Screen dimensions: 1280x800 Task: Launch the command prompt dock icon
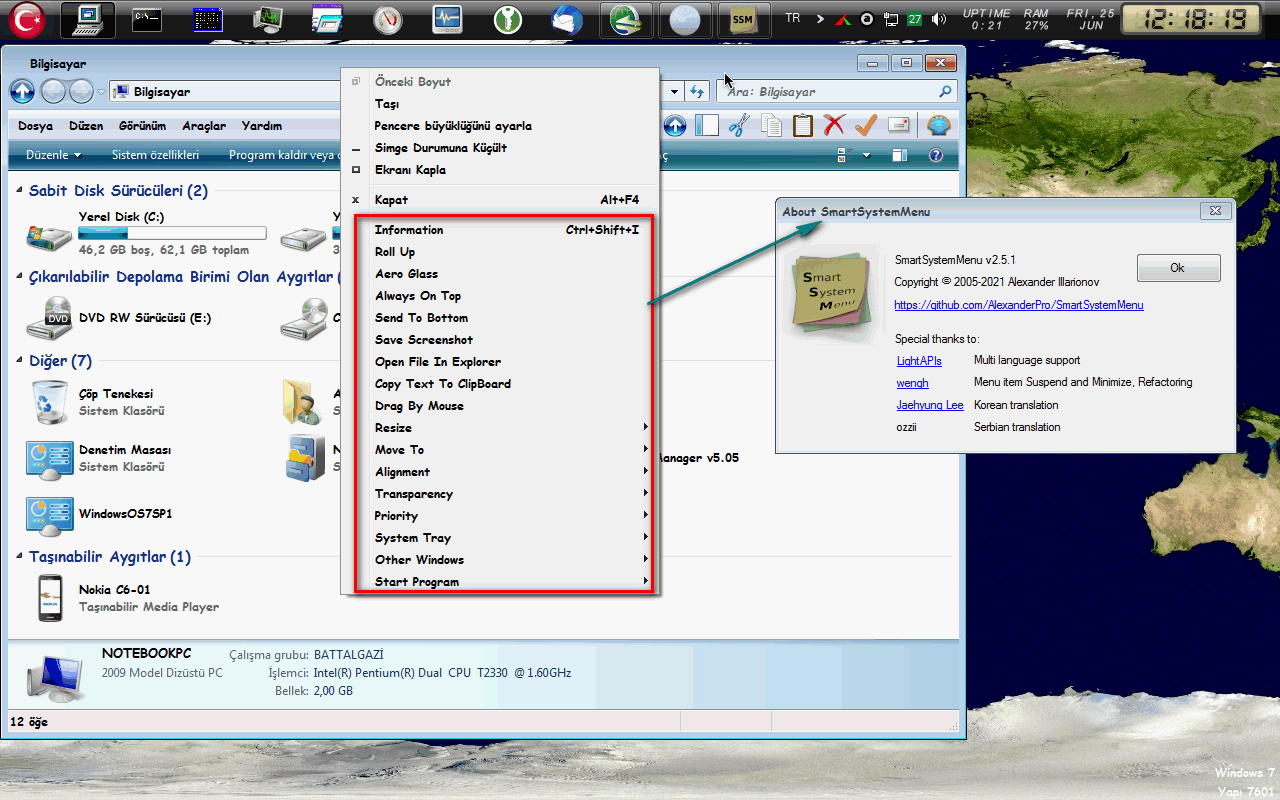point(148,19)
